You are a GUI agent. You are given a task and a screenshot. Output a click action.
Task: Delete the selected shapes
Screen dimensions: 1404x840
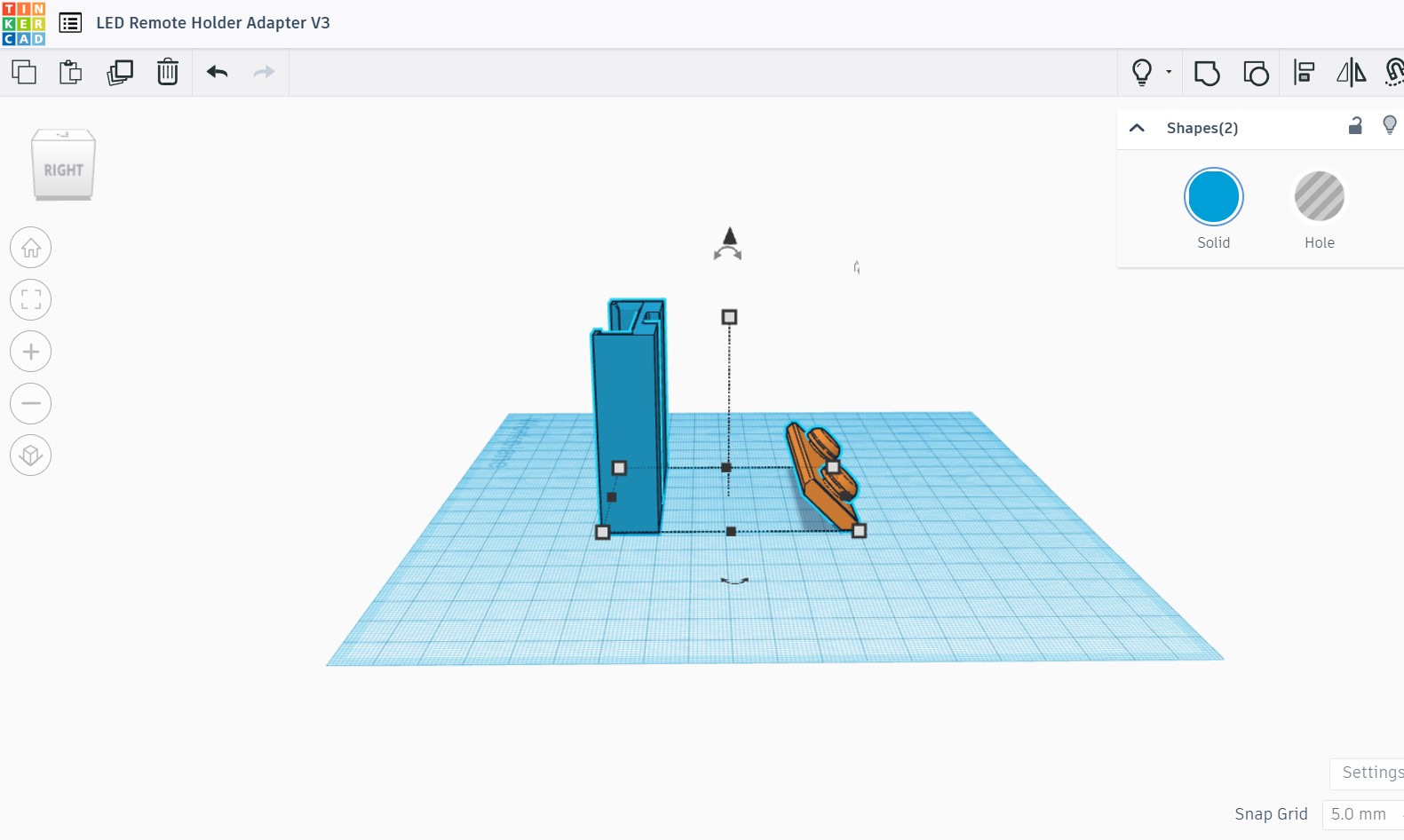pyautogui.click(x=168, y=72)
